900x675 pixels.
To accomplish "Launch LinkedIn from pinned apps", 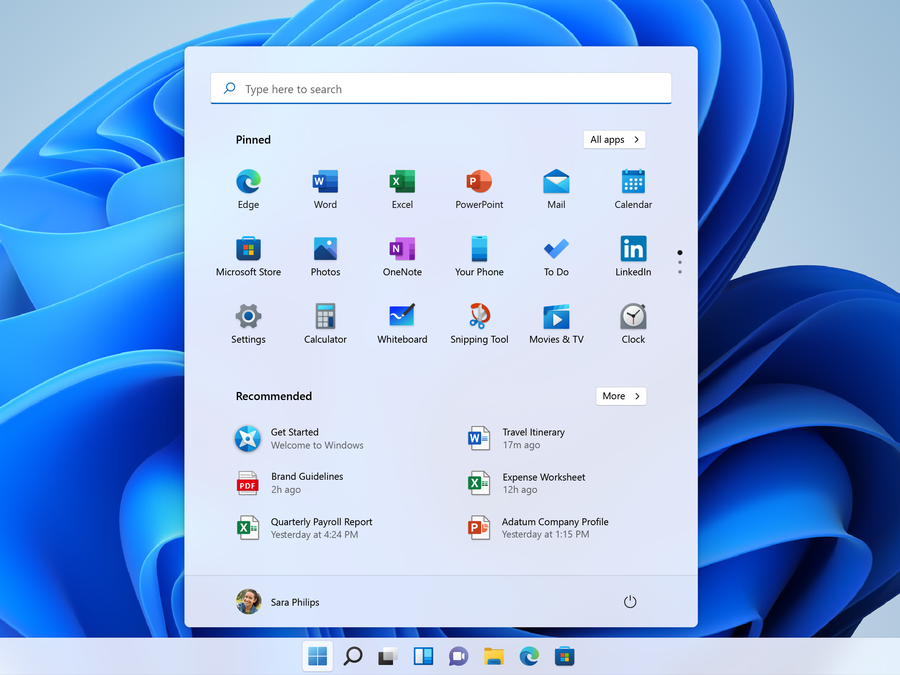I will [x=633, y=257].
